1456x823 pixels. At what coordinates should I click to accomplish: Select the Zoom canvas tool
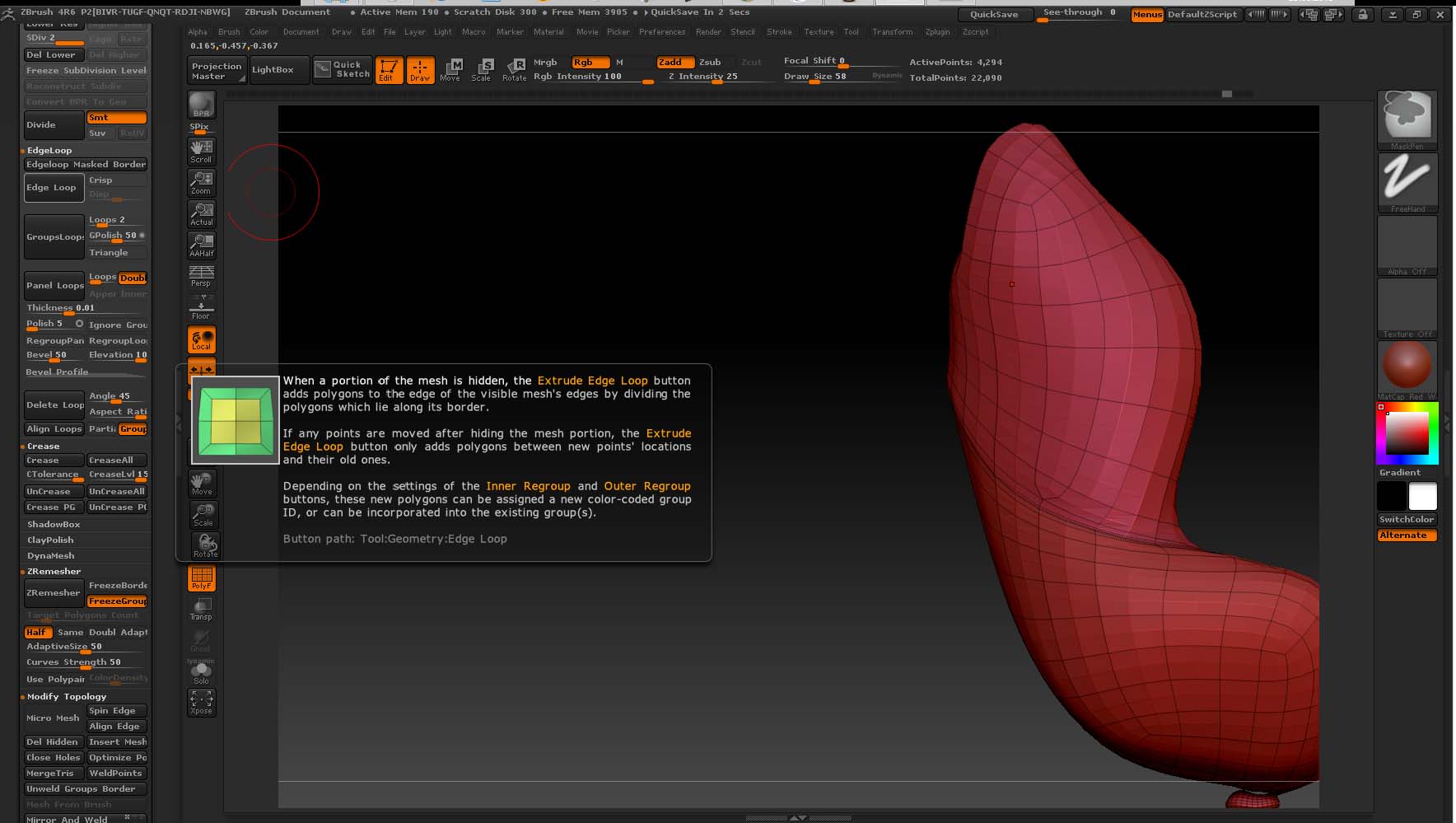[x=201, y=181]
